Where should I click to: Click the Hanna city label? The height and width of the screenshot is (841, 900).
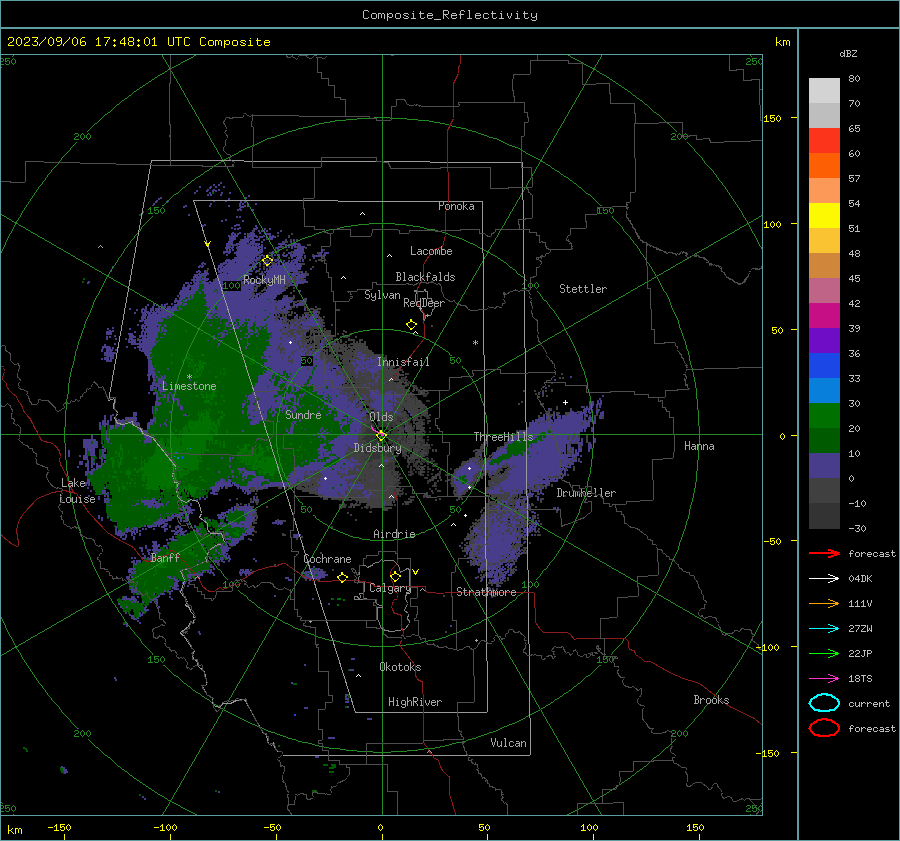coord(699,446)
